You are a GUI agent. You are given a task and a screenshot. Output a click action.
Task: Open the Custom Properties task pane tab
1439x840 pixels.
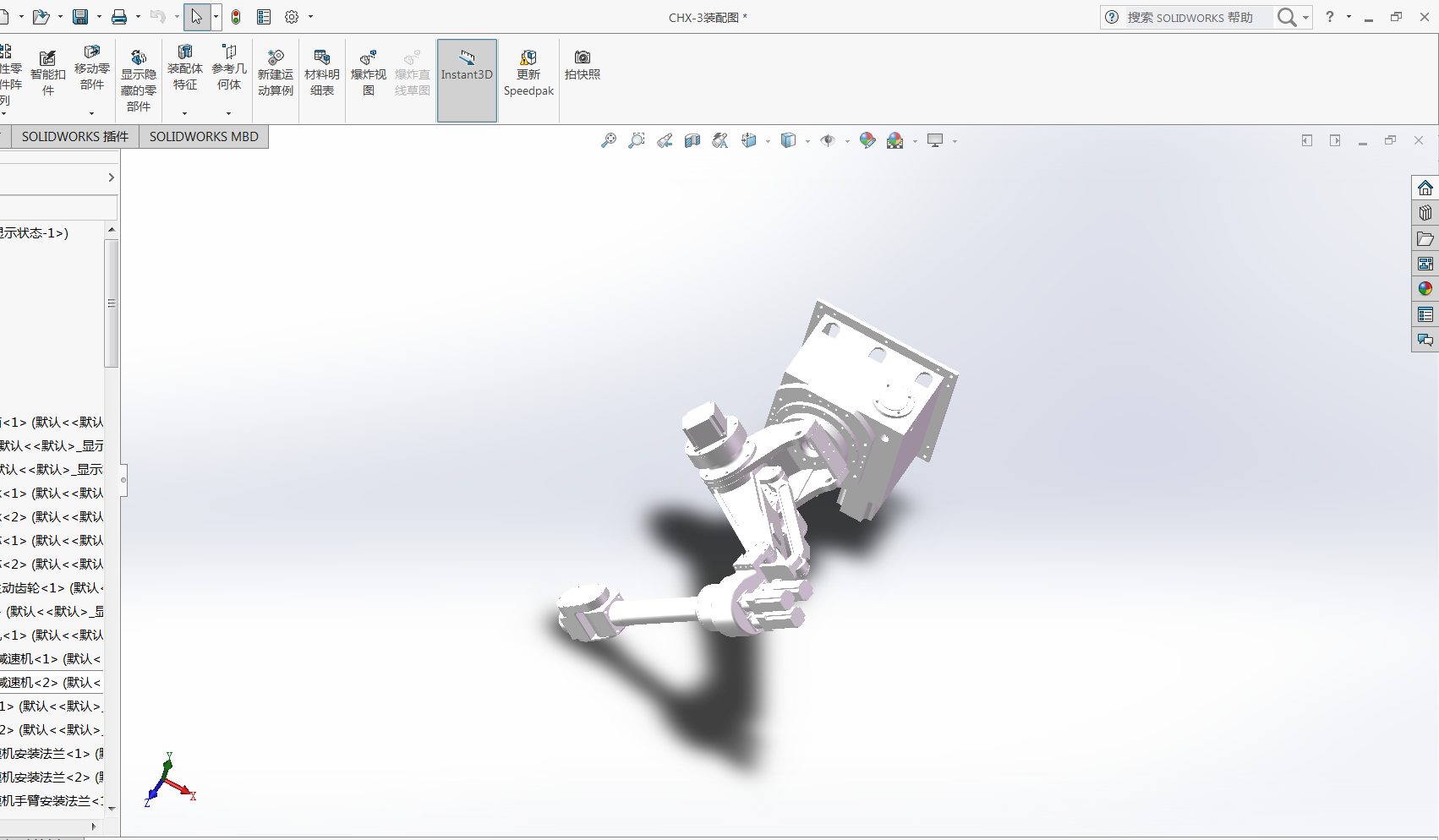pyautogui.click(x=1425, y=314)
